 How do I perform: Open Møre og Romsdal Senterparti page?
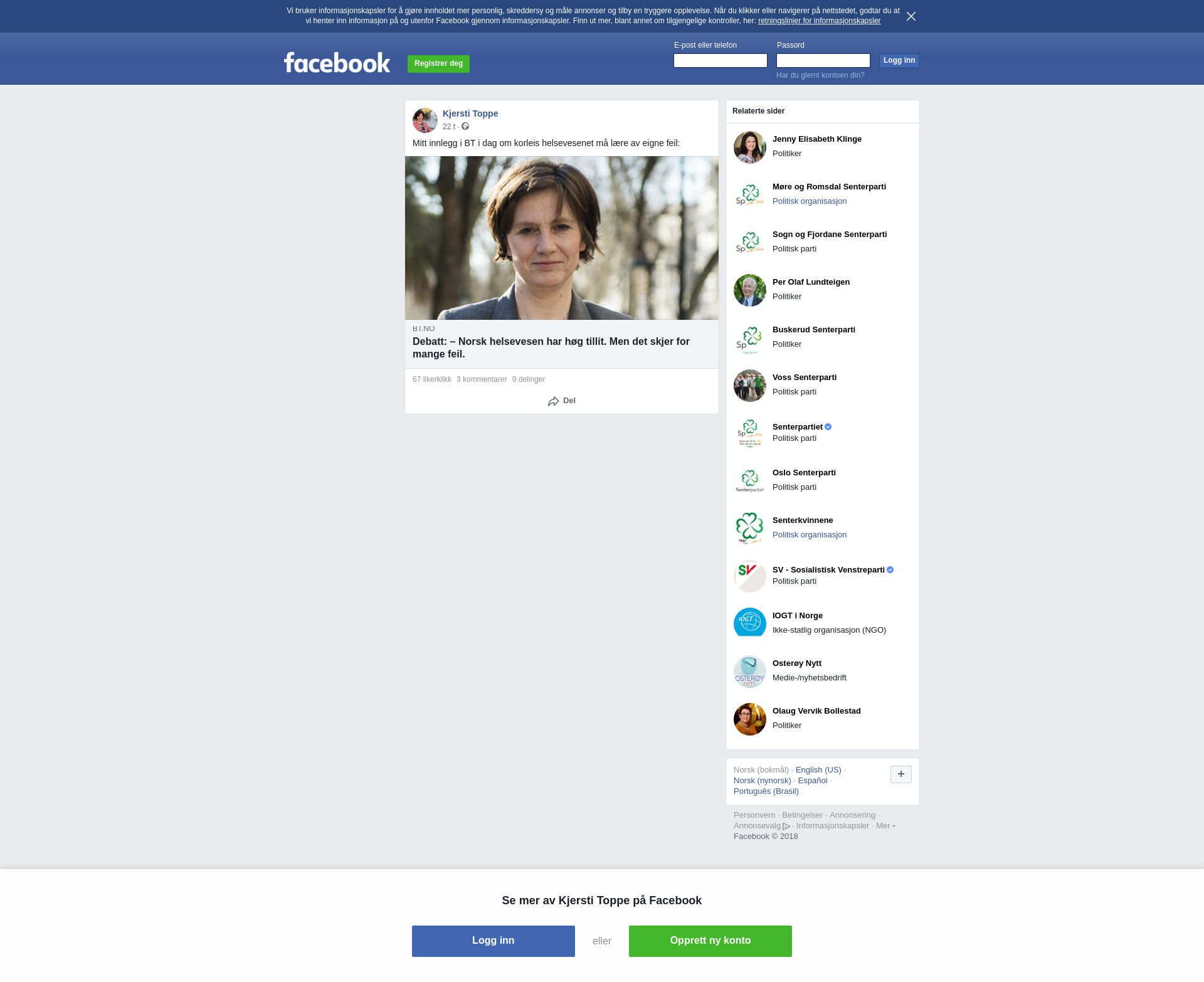click(829, 187)
